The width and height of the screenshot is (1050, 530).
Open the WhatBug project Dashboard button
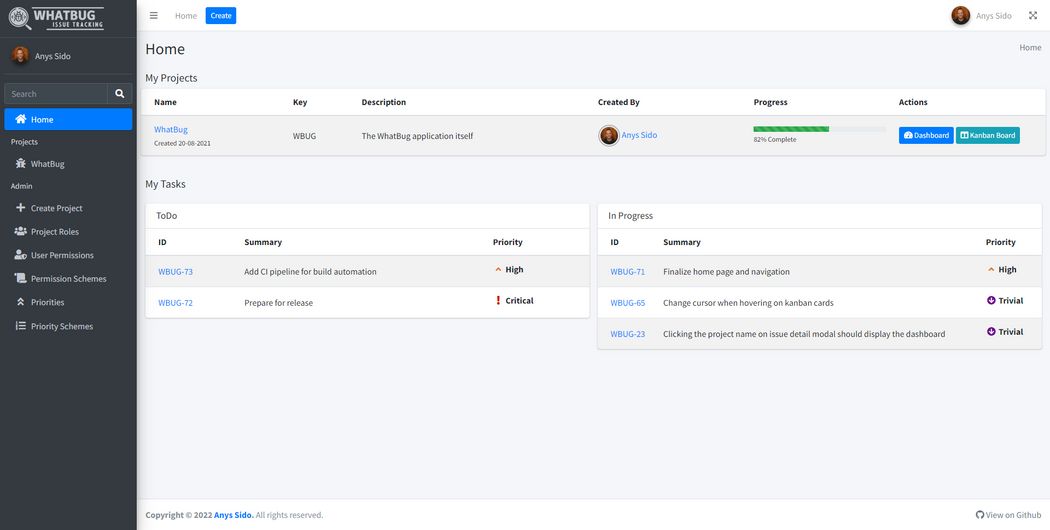(925, 135)
